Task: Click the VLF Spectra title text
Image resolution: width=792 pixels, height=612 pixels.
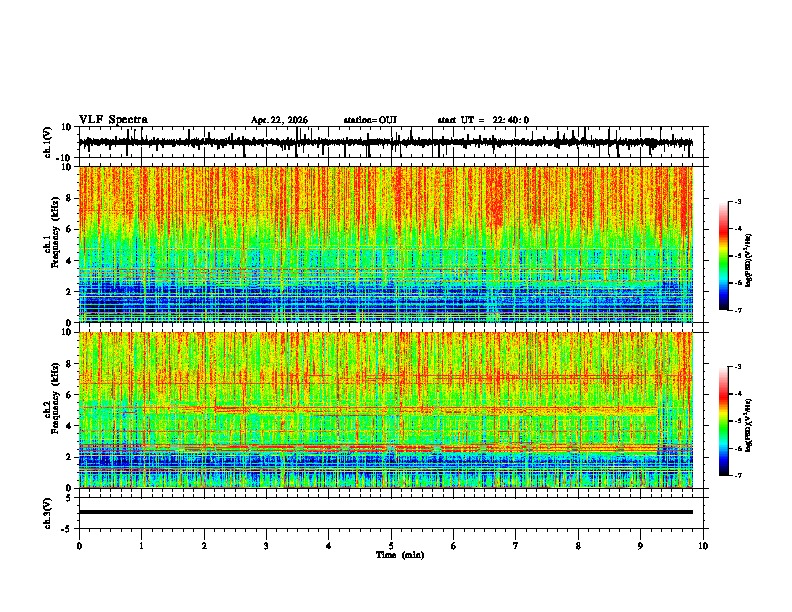Action: pos(113,120)
